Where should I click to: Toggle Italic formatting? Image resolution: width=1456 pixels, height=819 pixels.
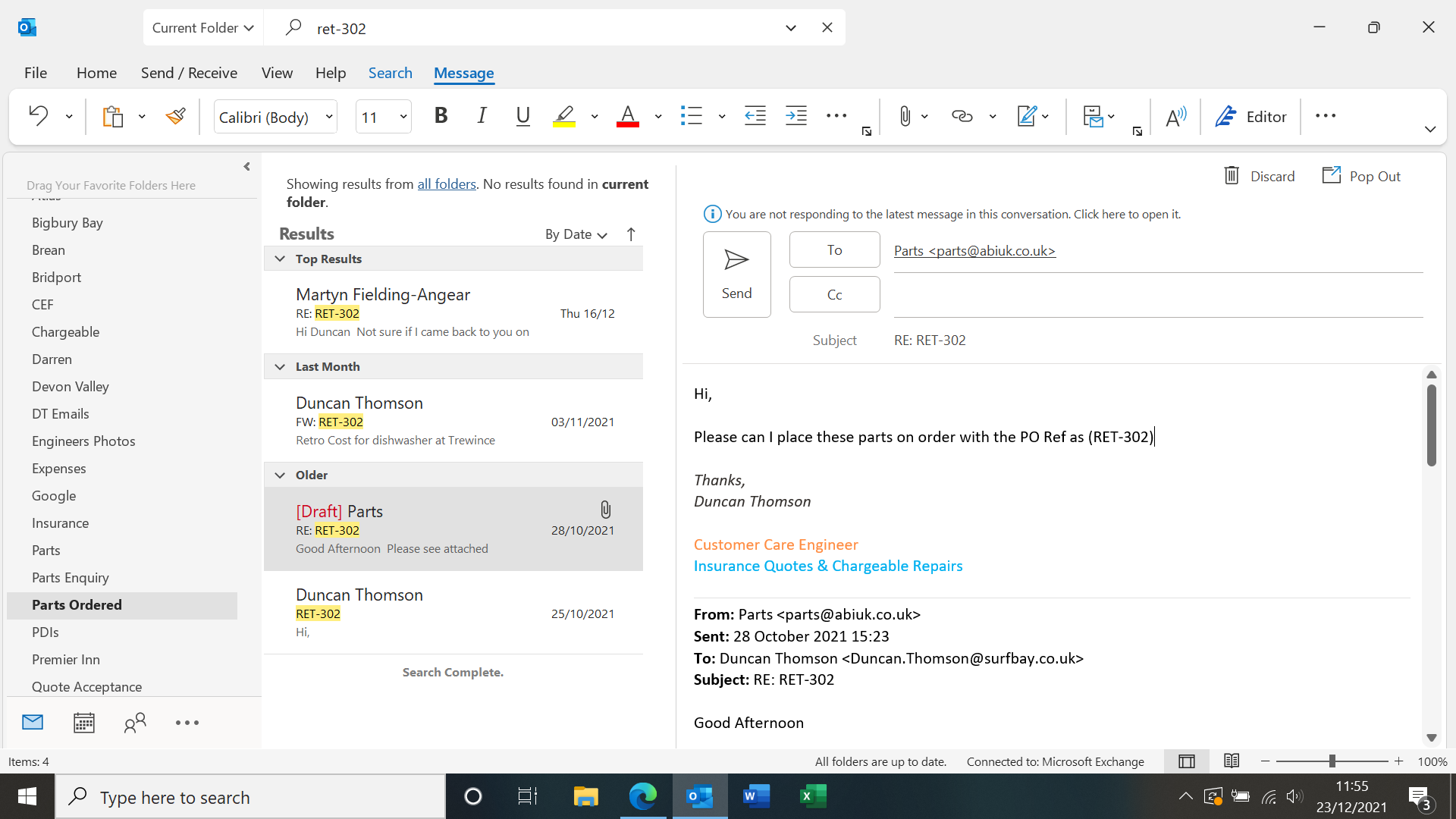click(x=482, y=116)
